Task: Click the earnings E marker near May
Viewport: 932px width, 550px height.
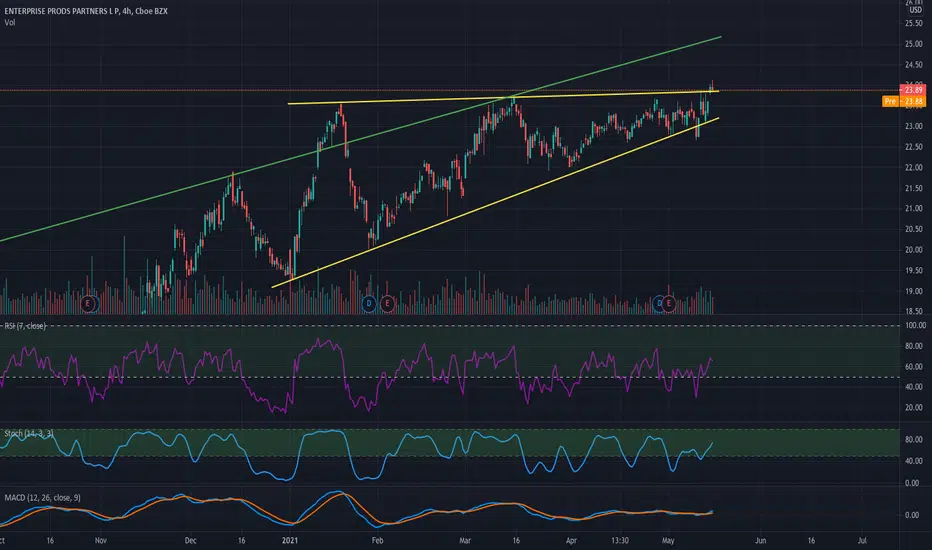Action: [669, 304]
